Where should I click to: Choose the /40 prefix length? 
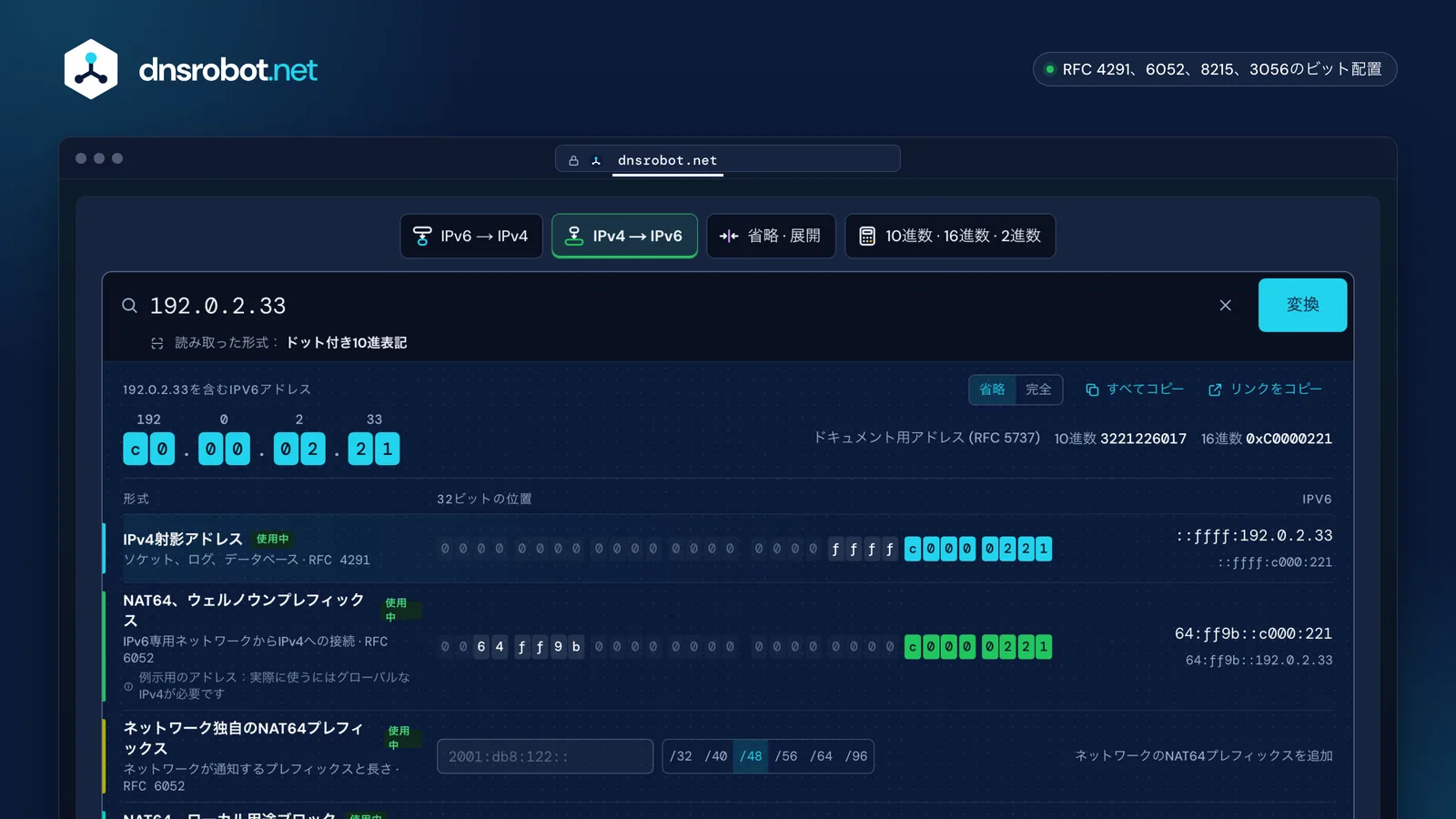(716, 756)
